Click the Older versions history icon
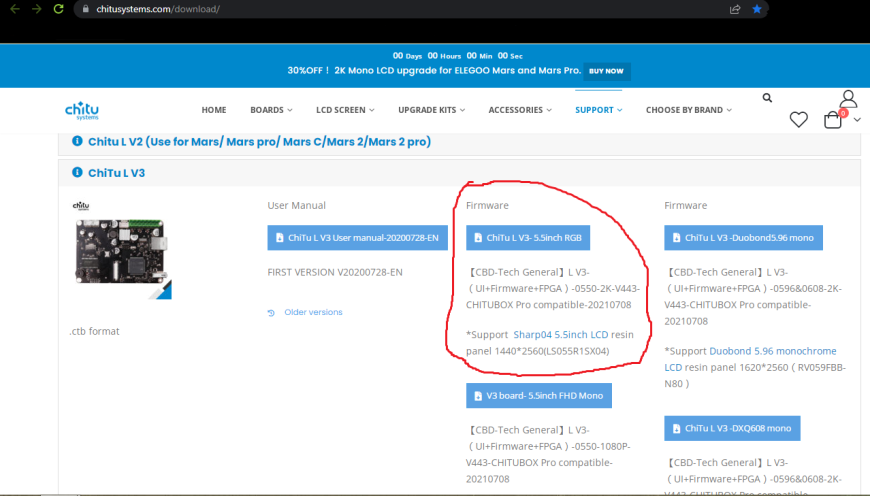The height and width of the screenshot is (496, 870). [271, 313]
